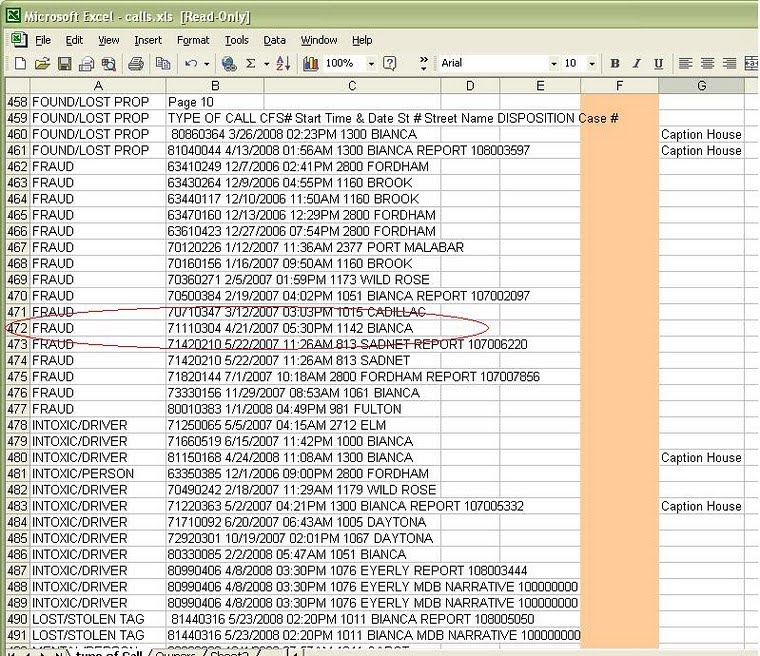Copy the selection with the Copy icon
Viewport: 760px width, 656px height.
click(163, 64)
